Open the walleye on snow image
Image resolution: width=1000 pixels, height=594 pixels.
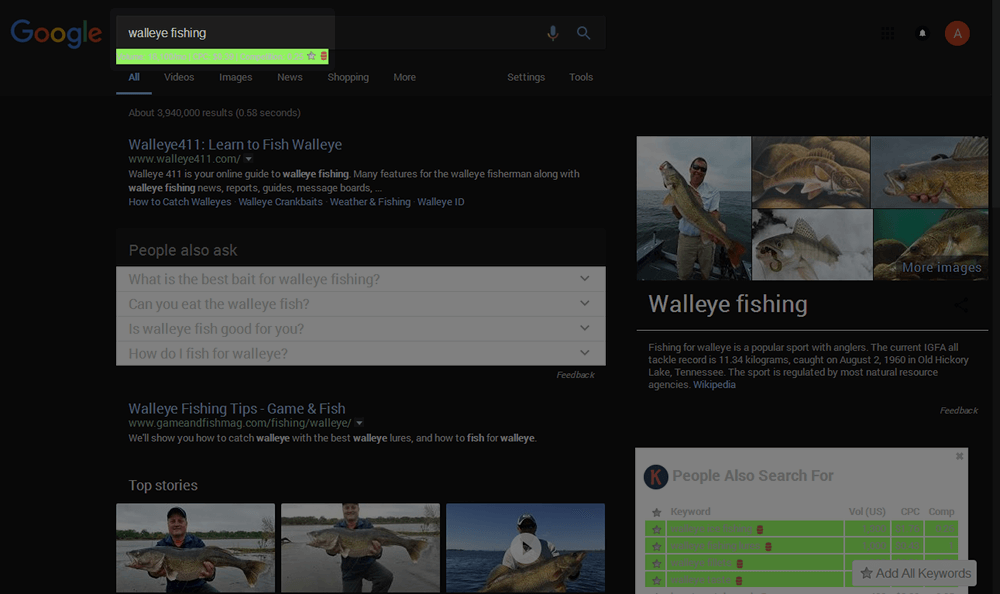(812, 245)
